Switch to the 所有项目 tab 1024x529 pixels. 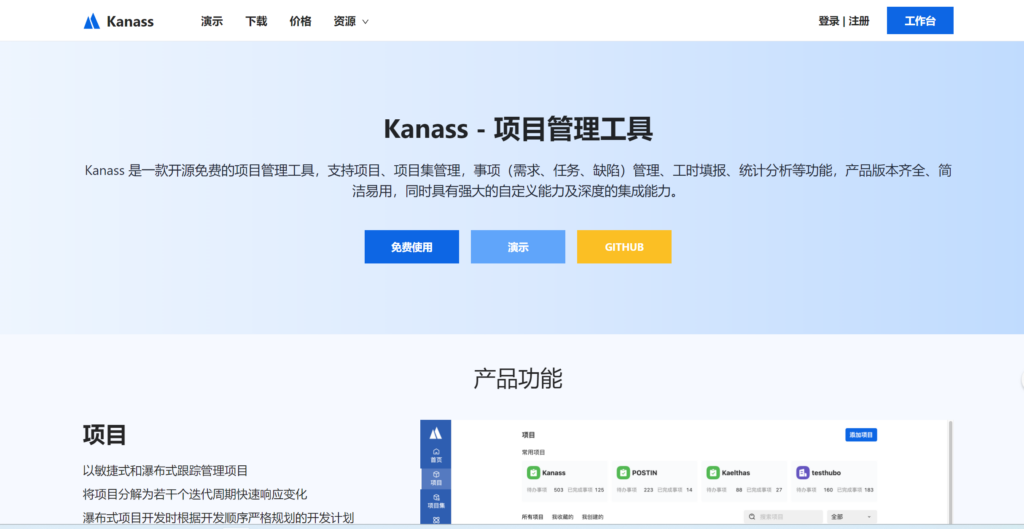click(532, 517)
